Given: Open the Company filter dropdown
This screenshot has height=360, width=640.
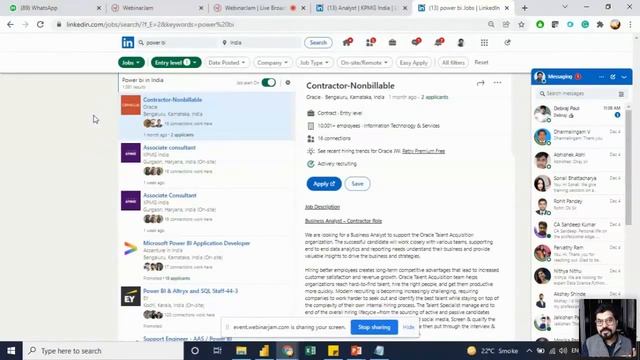Looking at the screenshot, I should 272,62.
